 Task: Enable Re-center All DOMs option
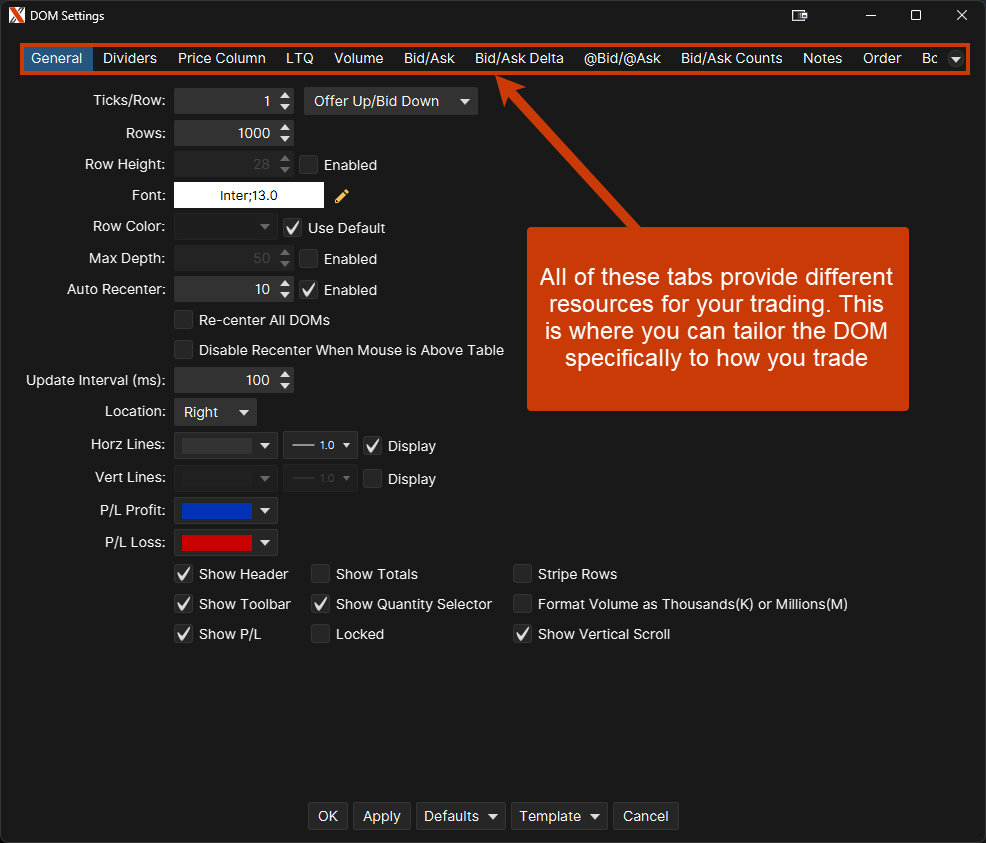(x=184, y=320)
